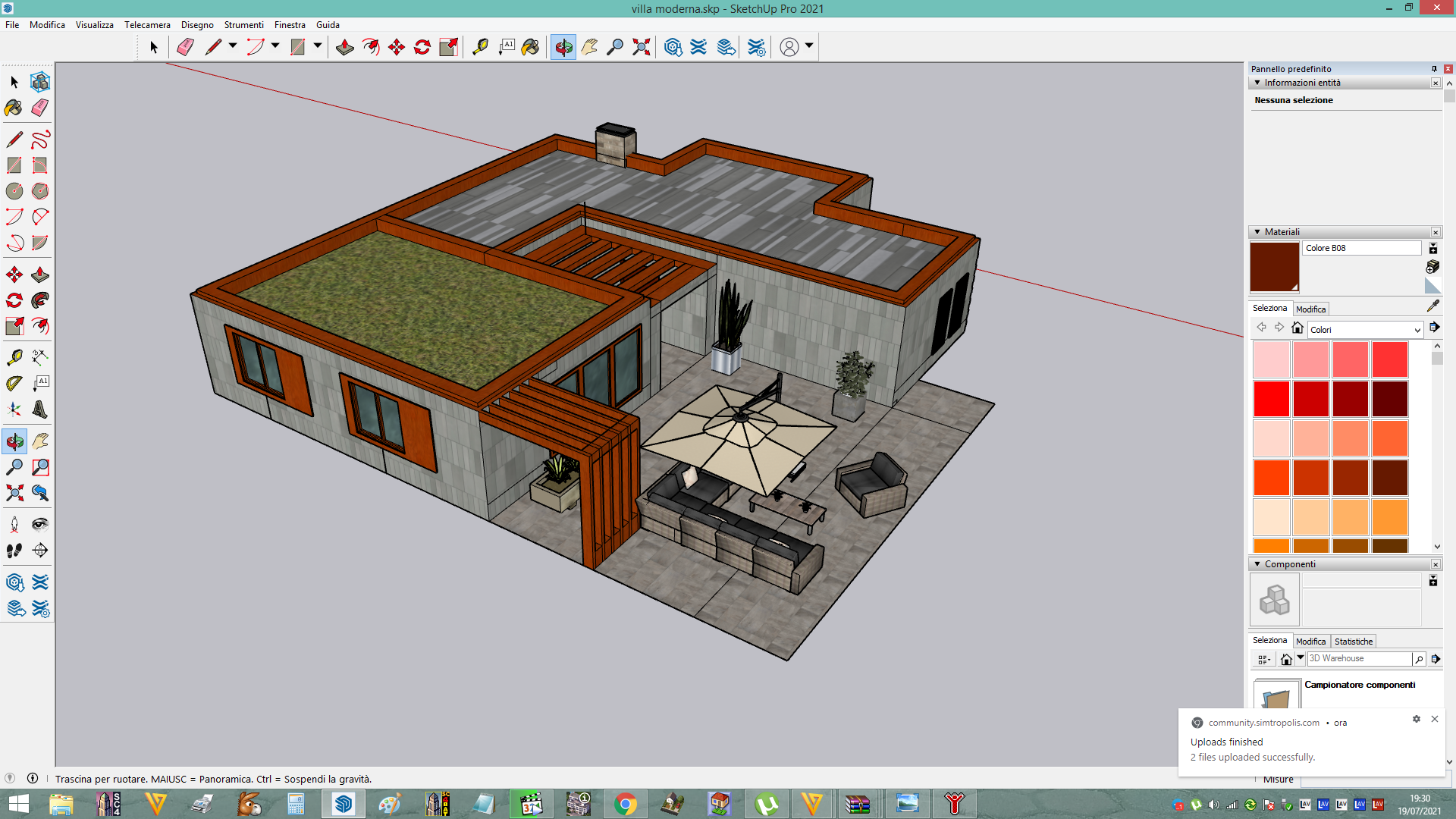
Task: Switch to the Statistiche tab
Action: point(1354,642)
